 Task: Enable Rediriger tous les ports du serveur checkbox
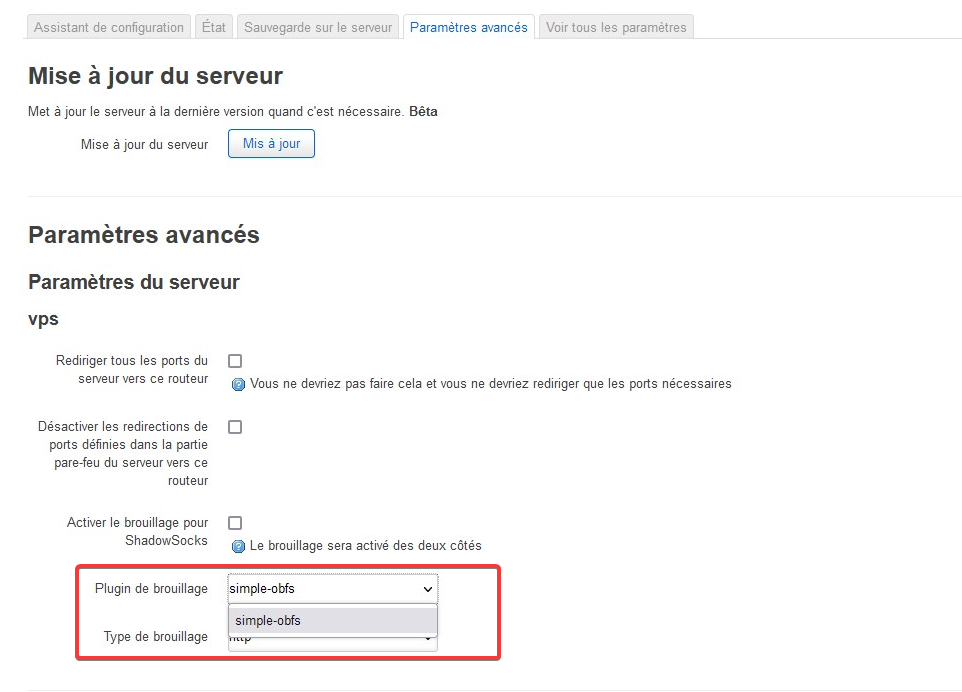click(235, 361)
